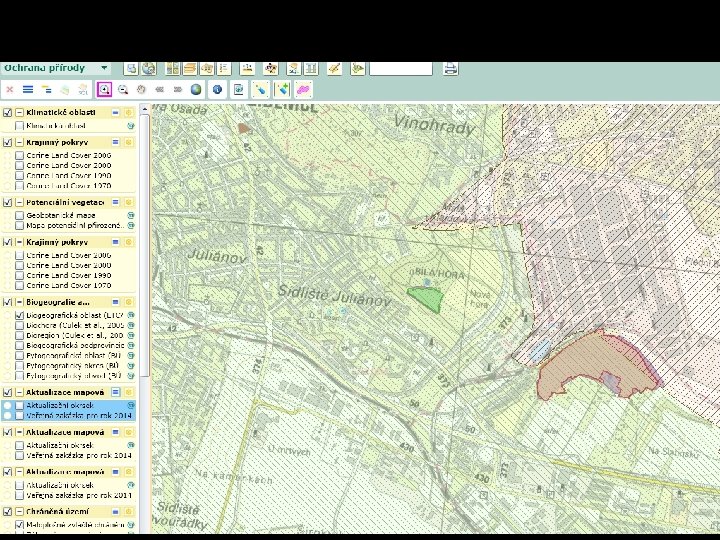The width and height of the screenshot is (720, 540).
Task: Collapse the Chráněná území group
Action: [19, 510]
